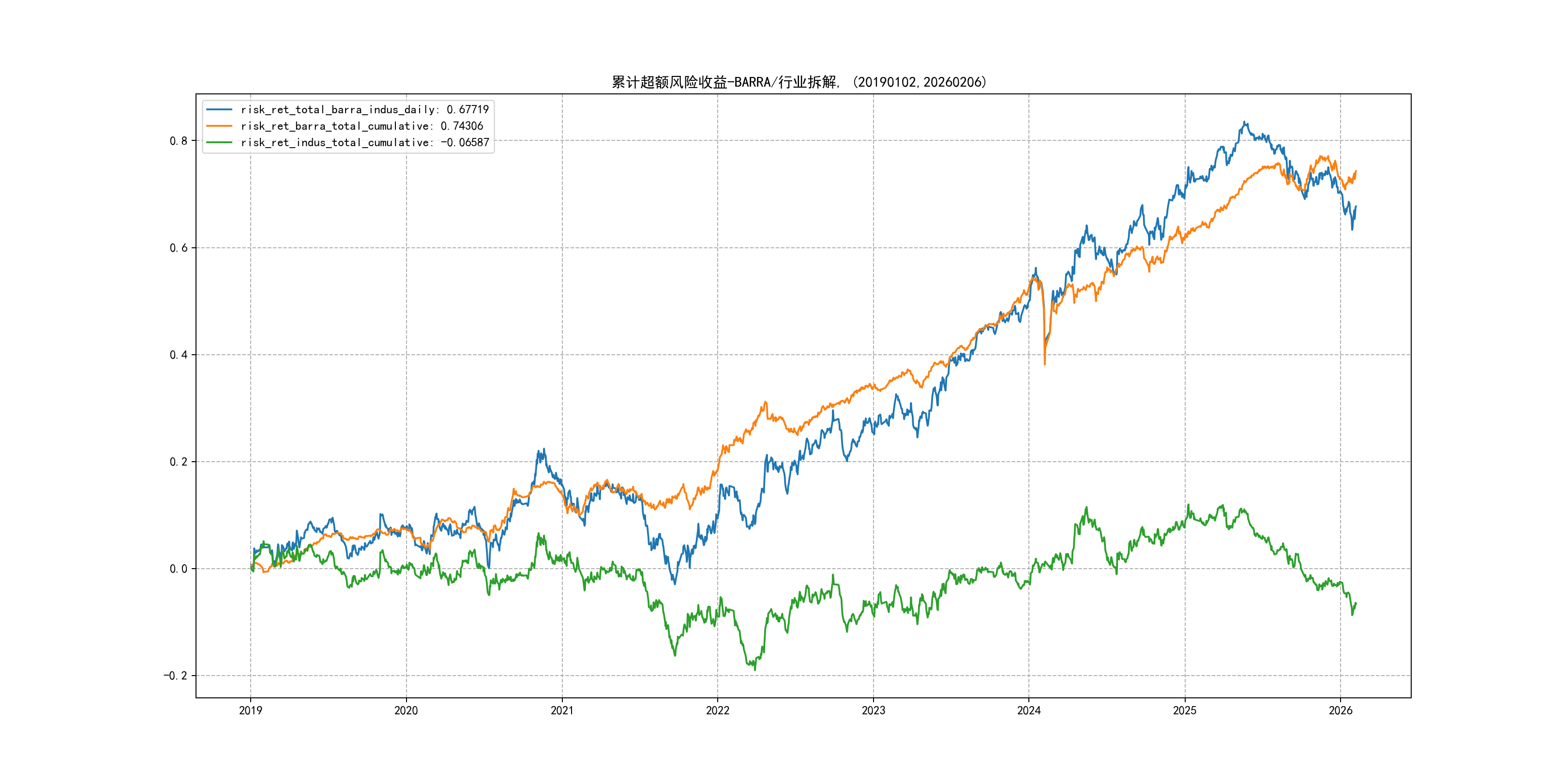Click the 0.4 y-axis tick label
This screenshot has width=1568, height=784.
coord(179,355)
